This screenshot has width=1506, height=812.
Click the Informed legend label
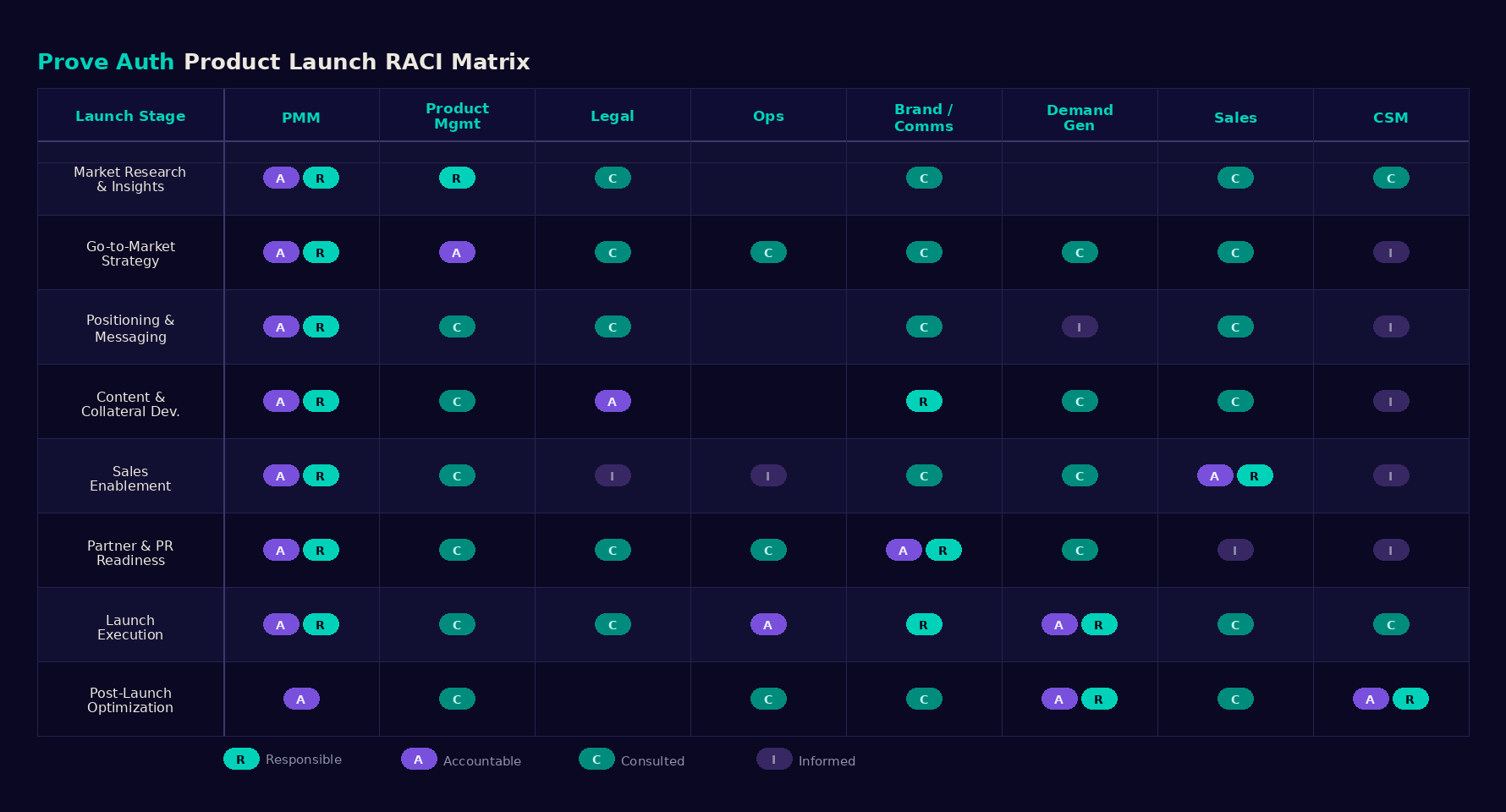pyautogui.click(x=827, y=760)
